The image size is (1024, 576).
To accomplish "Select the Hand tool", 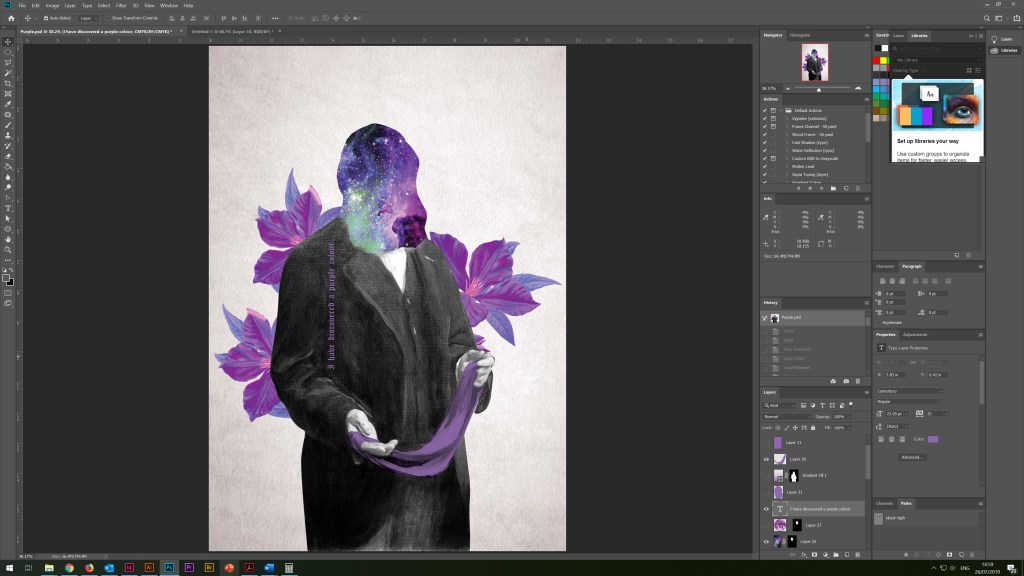I will click(8, 239).
